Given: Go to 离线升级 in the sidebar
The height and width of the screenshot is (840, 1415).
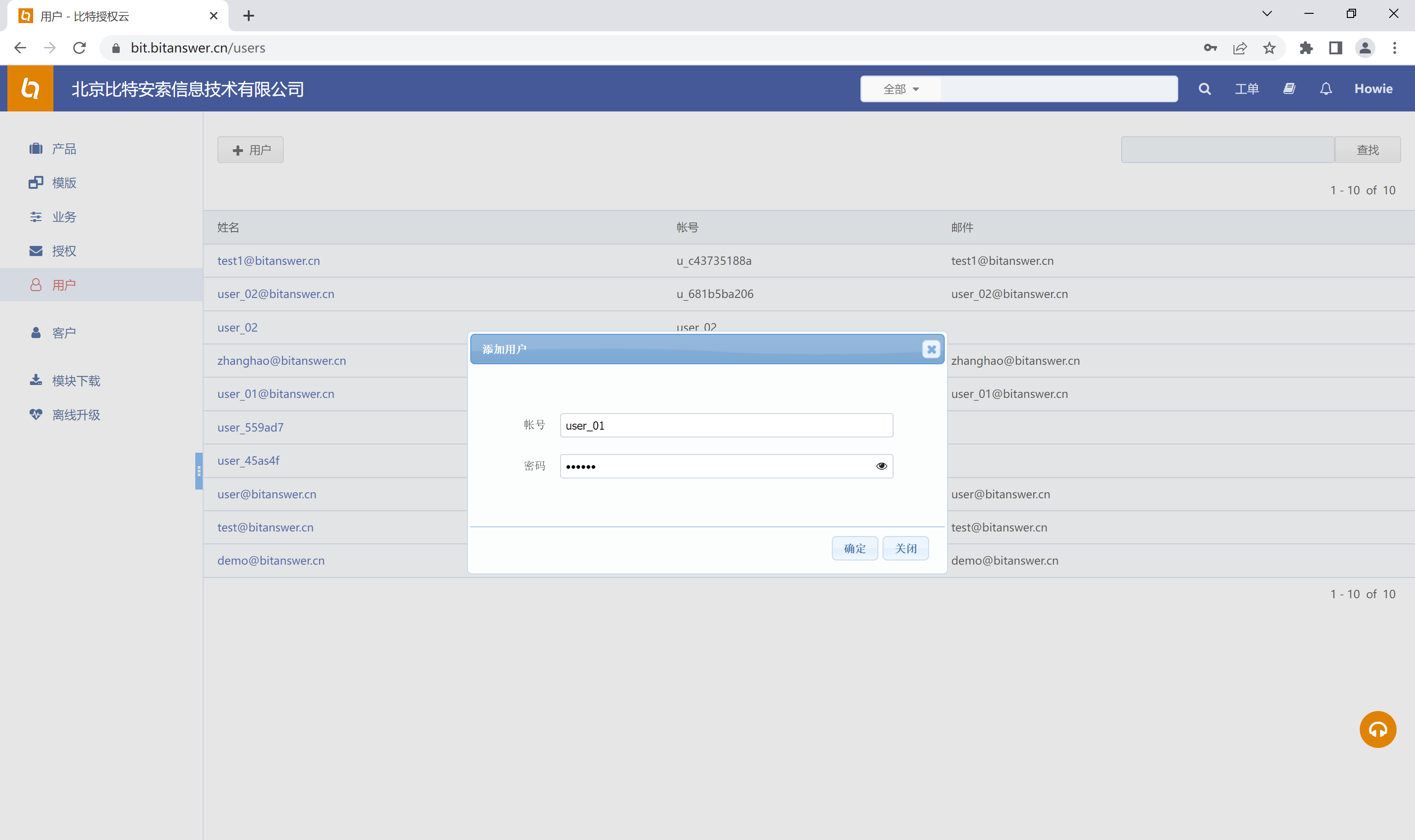Looking at the screenshot, I should point(76,415).
